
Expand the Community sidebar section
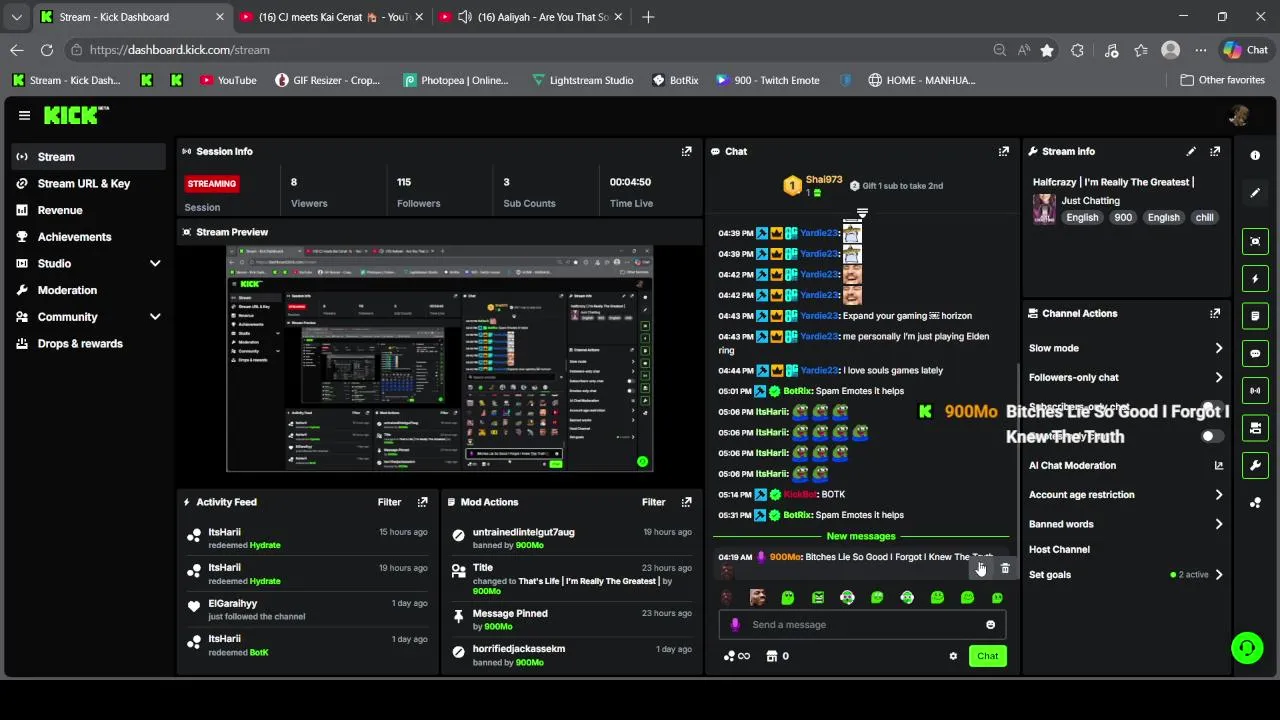(155, 317)
